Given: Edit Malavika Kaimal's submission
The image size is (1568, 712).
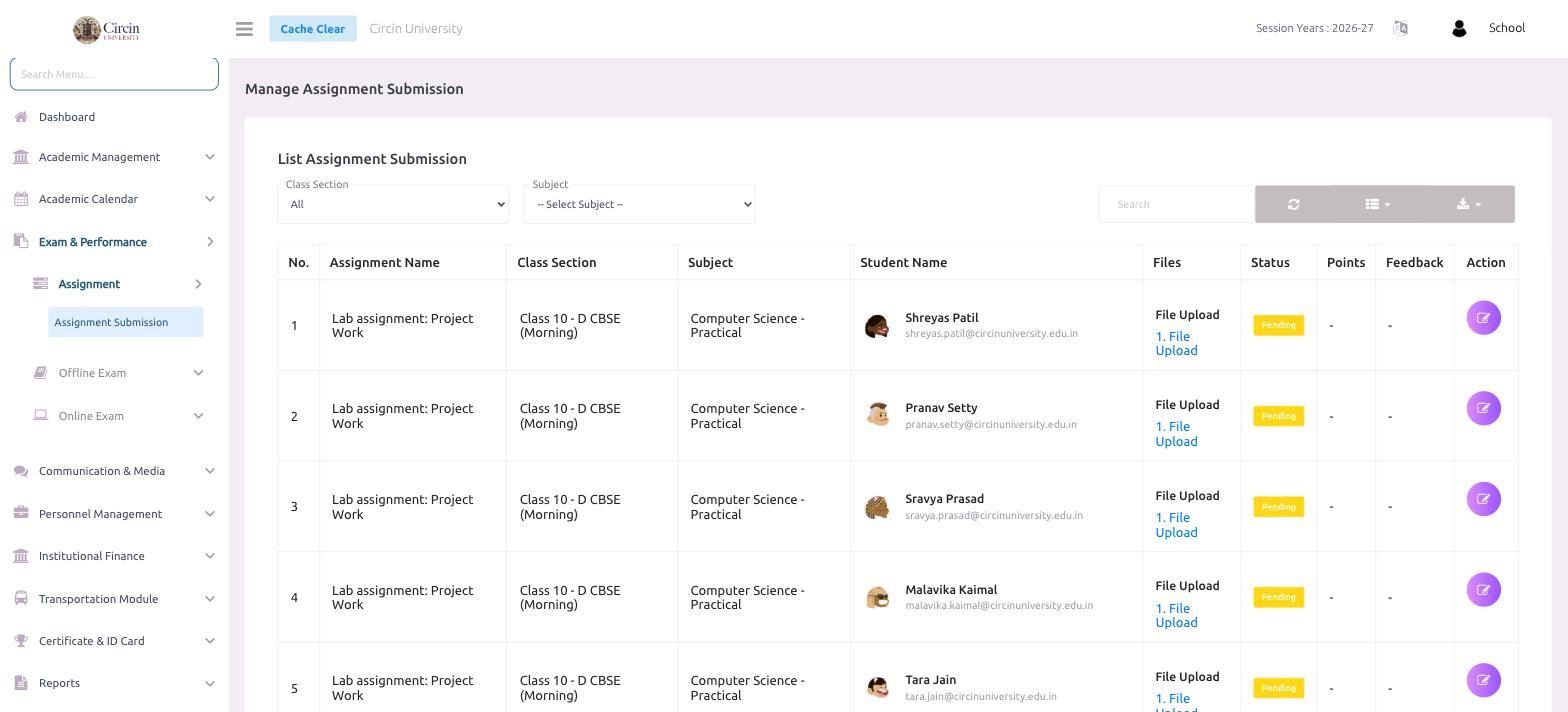Looking at the screenshot, I should tap(1483, 590).
